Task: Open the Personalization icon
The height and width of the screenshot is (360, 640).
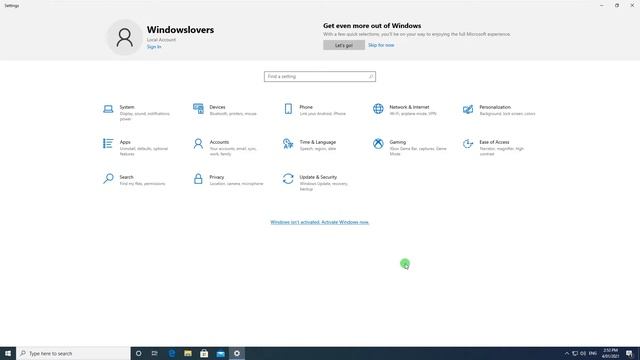Action: pyautogui.click(x=468, y=109)
